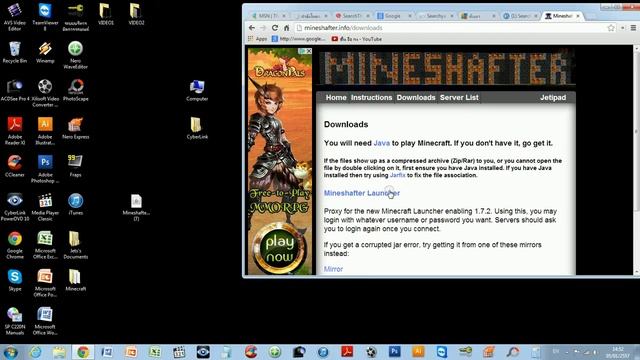The width and height of the screenshot is (640, 360).
Task: Follow the Java link
Action: [x=382, y=143]
